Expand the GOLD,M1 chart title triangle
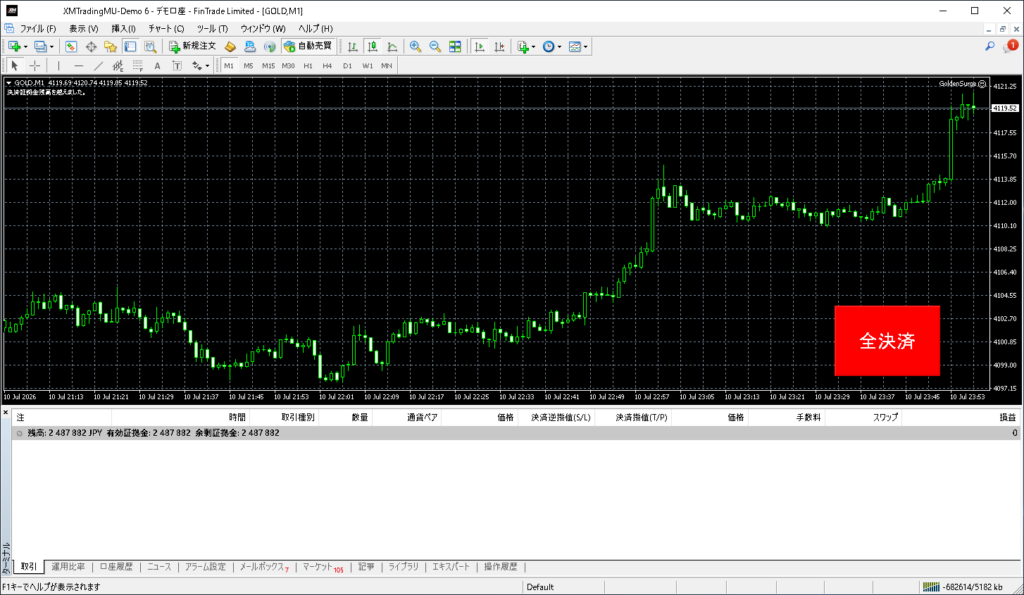 point(8,83)
